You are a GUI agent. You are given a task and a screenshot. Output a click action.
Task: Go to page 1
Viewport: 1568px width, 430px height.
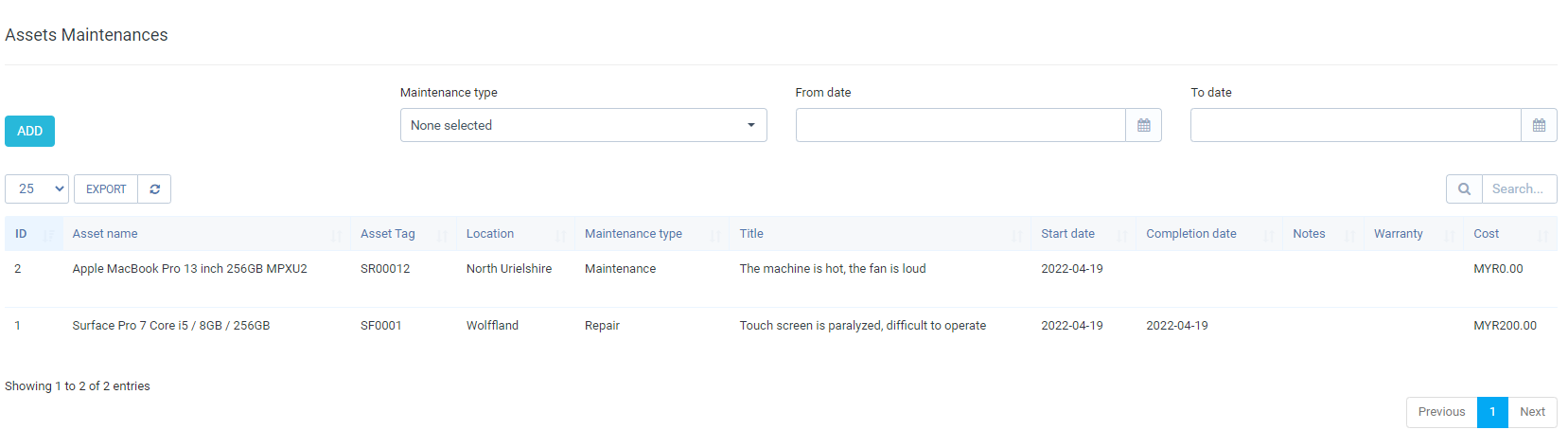pos(1492,412)
